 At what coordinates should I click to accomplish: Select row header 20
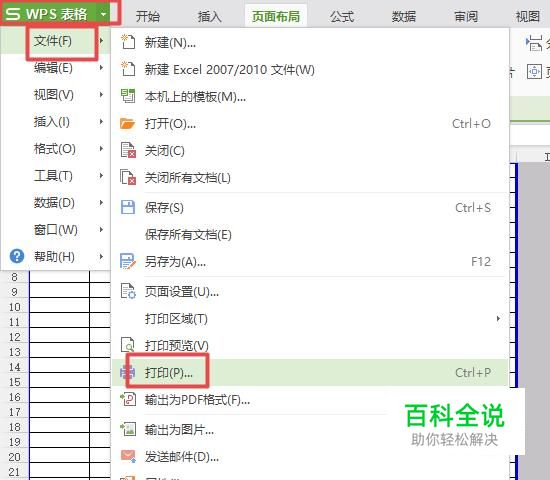click(14, 457)
